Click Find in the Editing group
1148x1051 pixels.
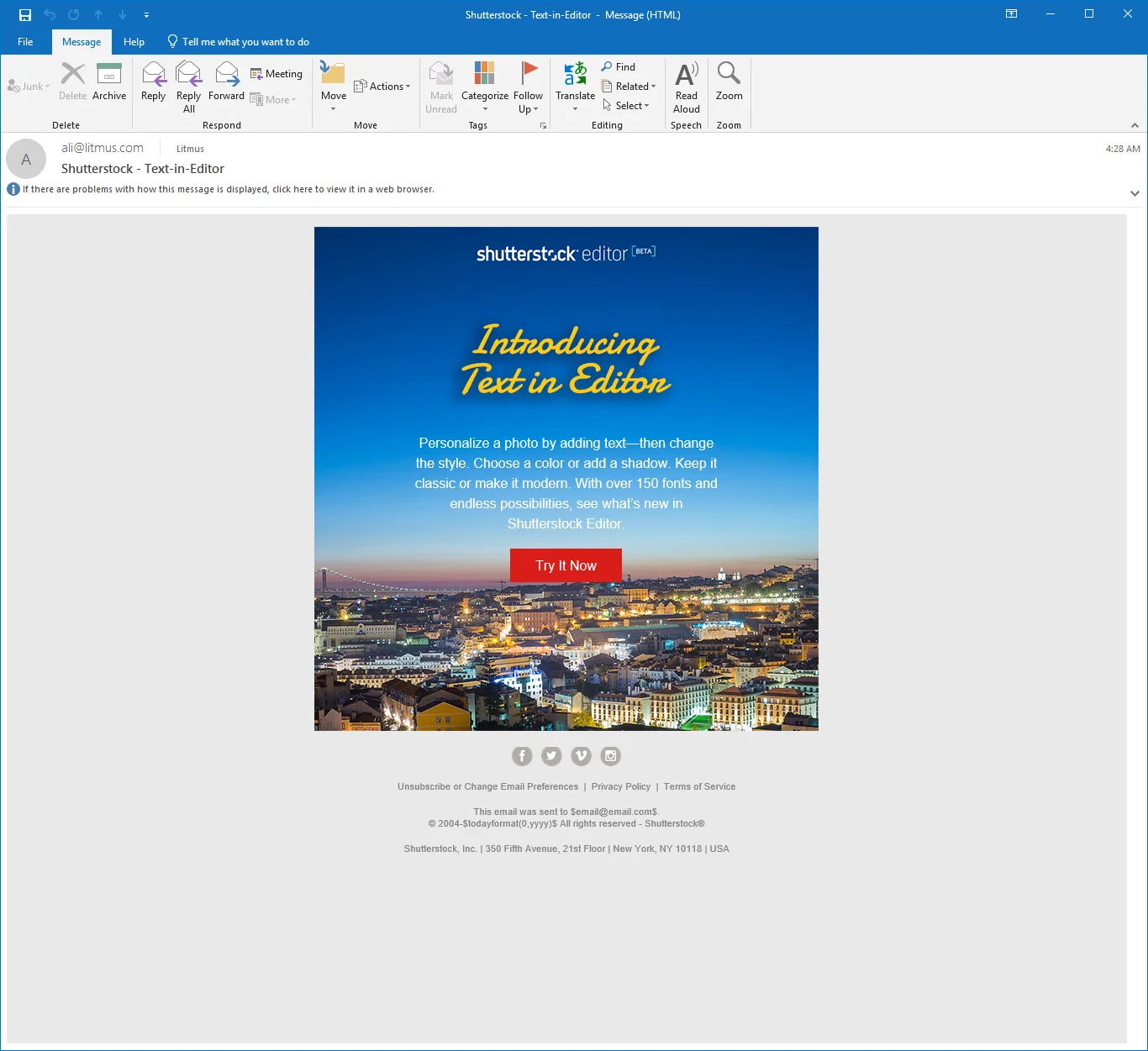click(619, 67)
